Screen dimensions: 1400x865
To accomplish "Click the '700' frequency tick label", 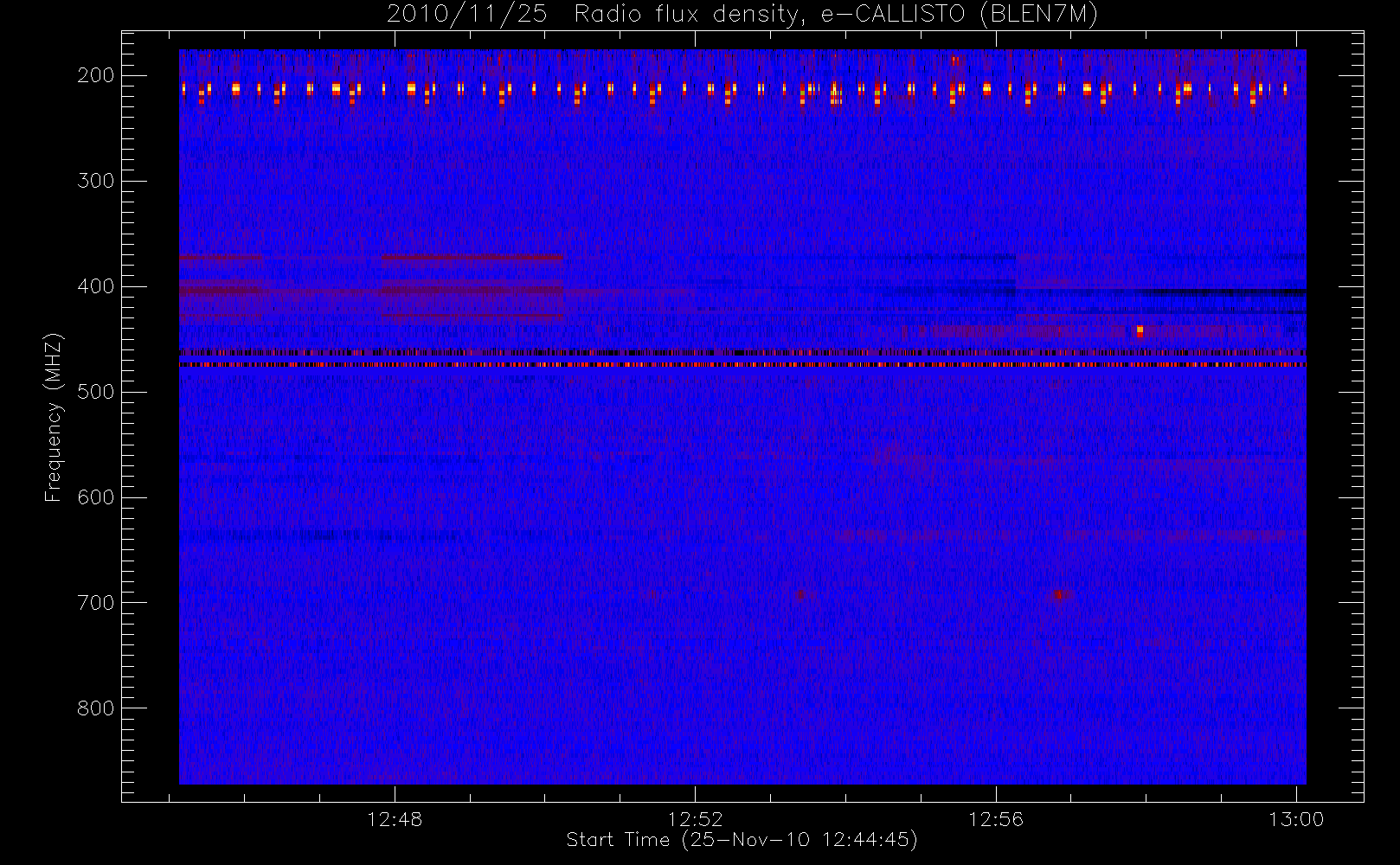I will [96, 603].
